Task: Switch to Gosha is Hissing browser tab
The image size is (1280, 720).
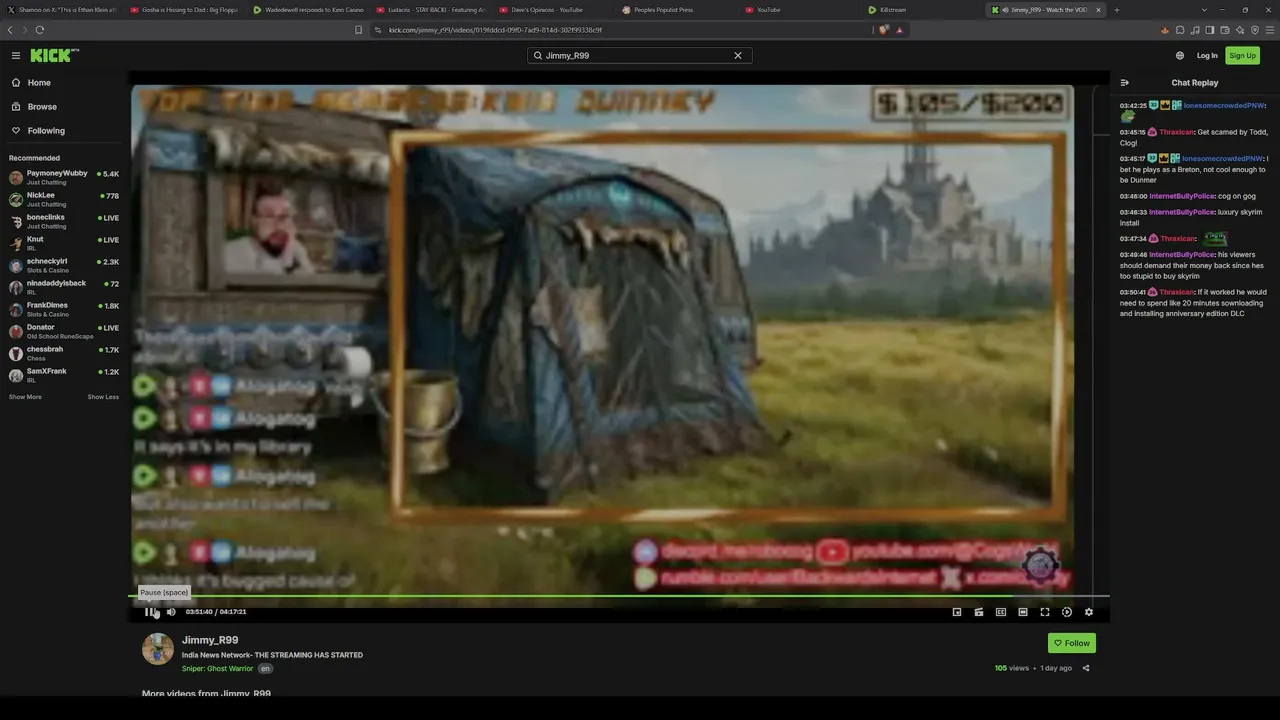Action: pyautogui.click(x=186, y=10)
